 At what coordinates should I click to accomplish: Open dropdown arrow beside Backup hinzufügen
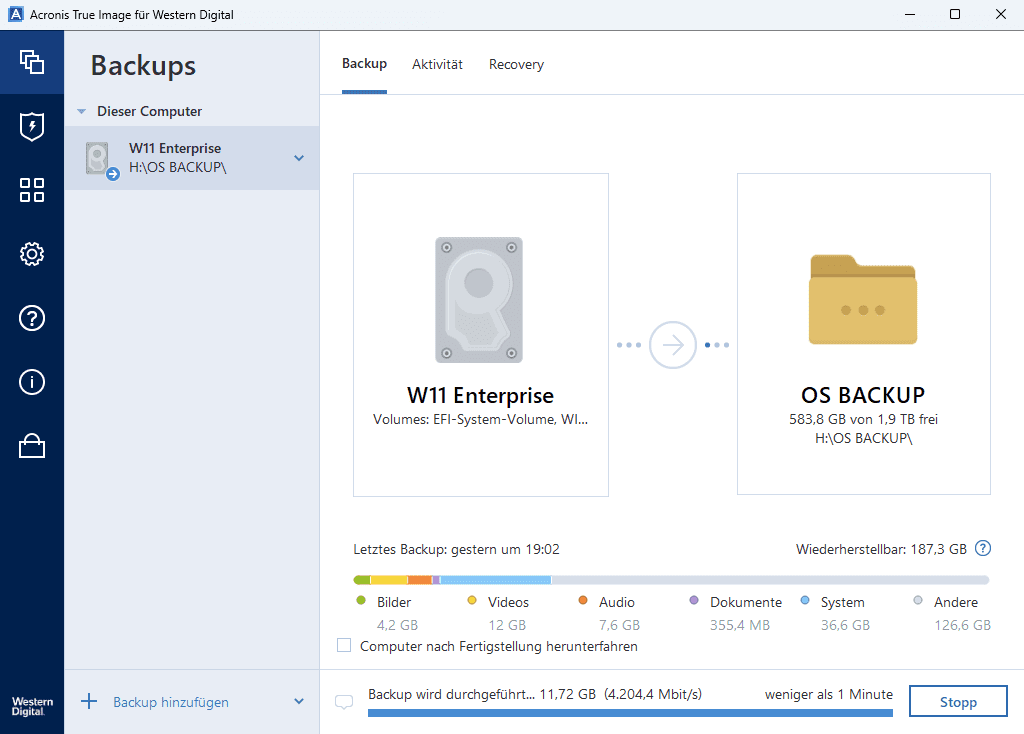click(x=298, y=702)
